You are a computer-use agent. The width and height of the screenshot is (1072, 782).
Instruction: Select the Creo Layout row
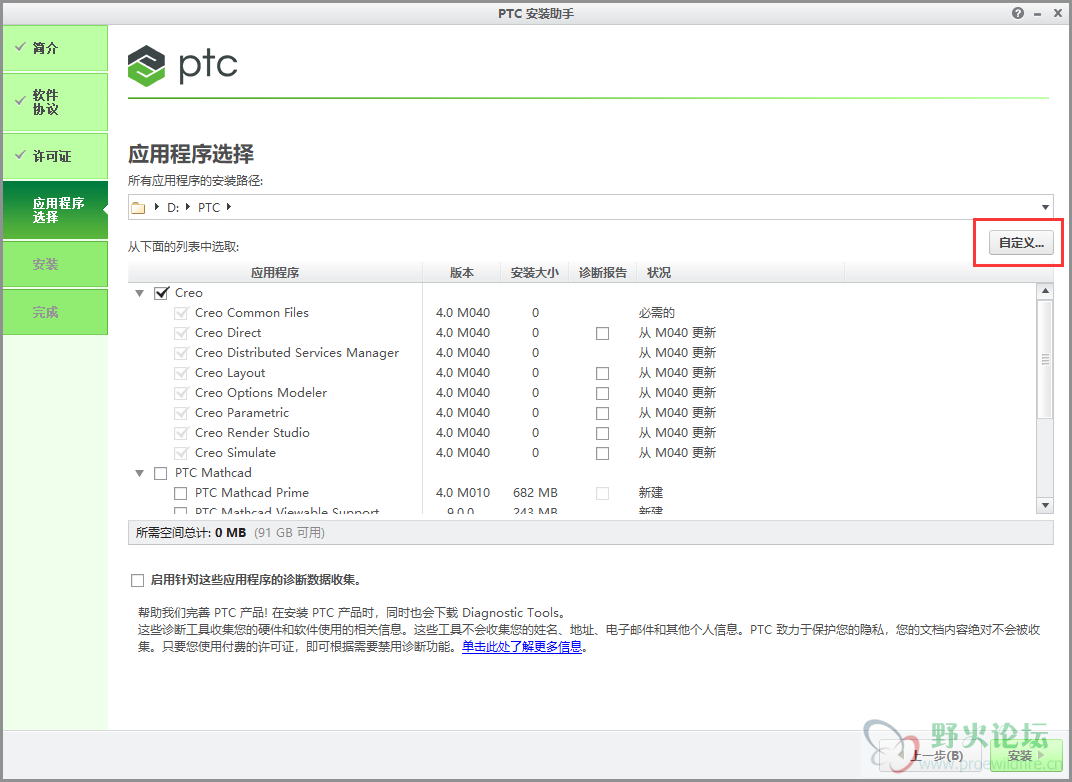click(x=582, y=373)
